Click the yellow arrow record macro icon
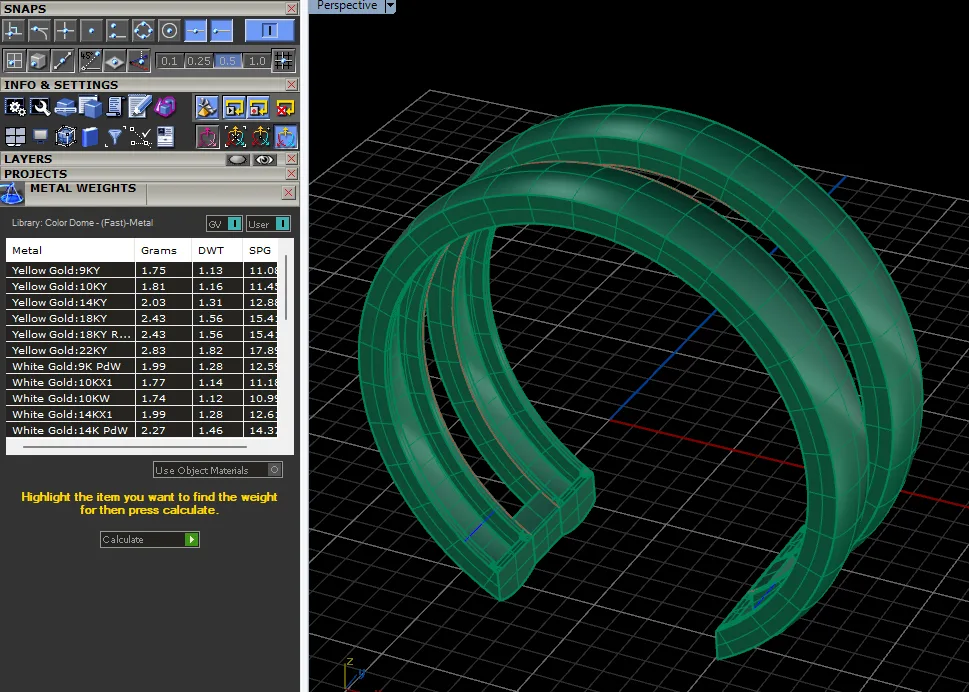The image size is (969, 692). [x=259, y=108]
